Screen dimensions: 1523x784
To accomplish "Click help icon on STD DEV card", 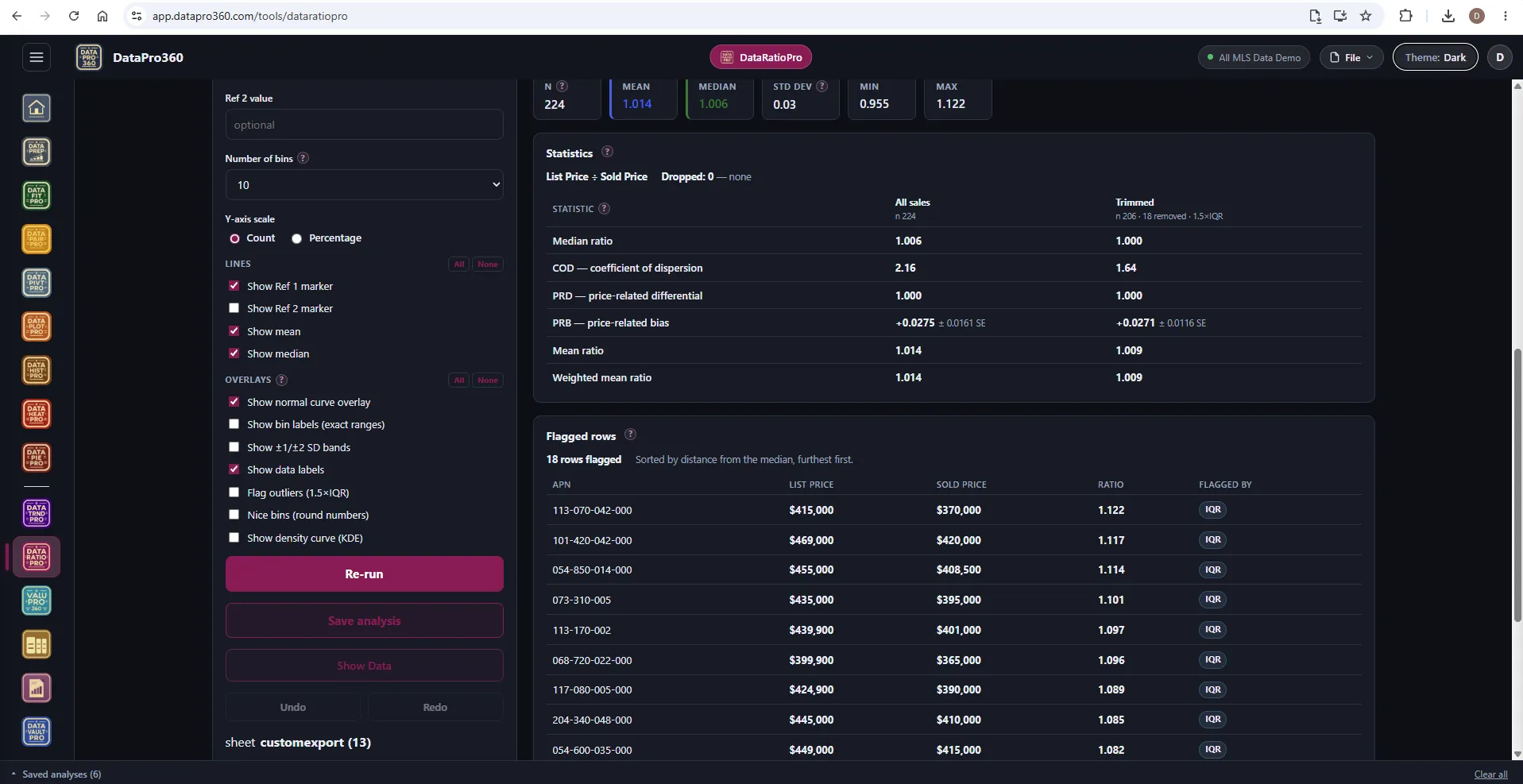I will point(821,86).
